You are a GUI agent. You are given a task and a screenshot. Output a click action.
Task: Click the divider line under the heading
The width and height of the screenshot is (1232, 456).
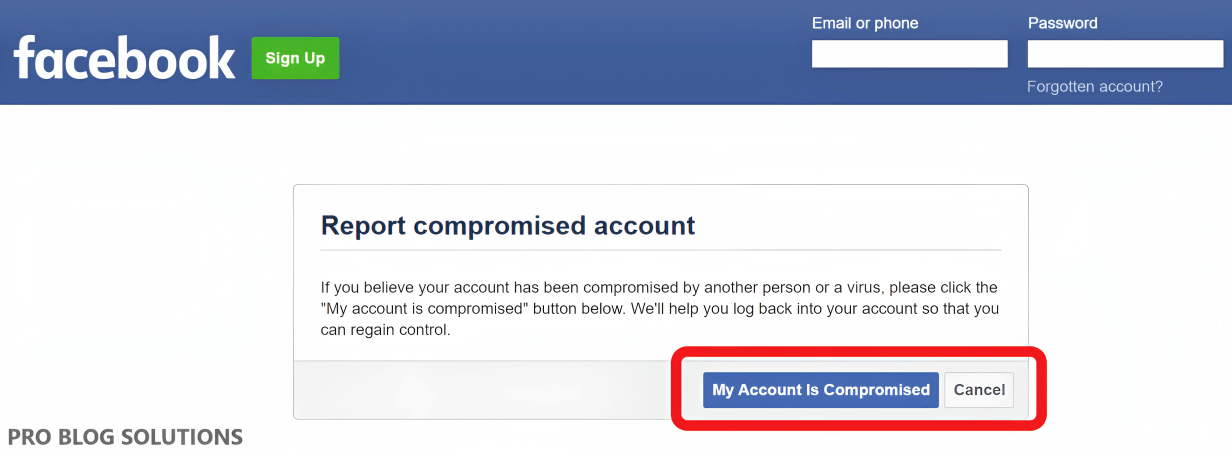coord(660,250)
